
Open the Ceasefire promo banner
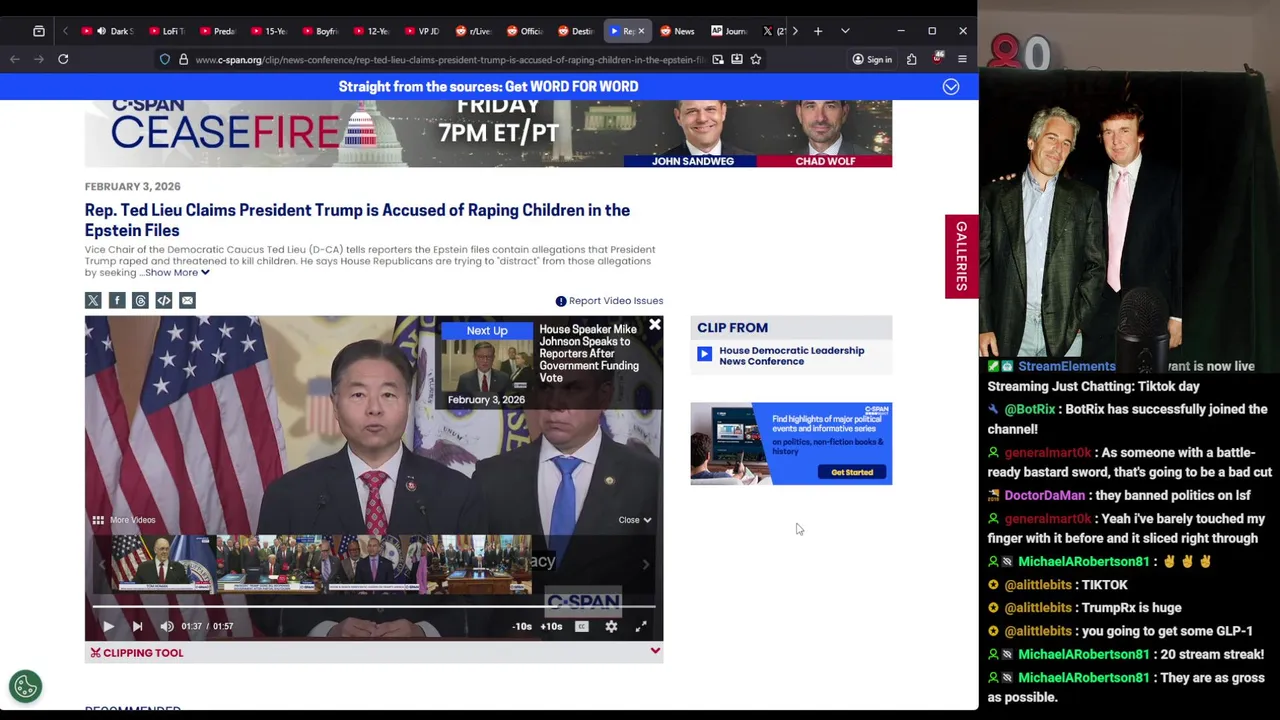click(488, 133)
